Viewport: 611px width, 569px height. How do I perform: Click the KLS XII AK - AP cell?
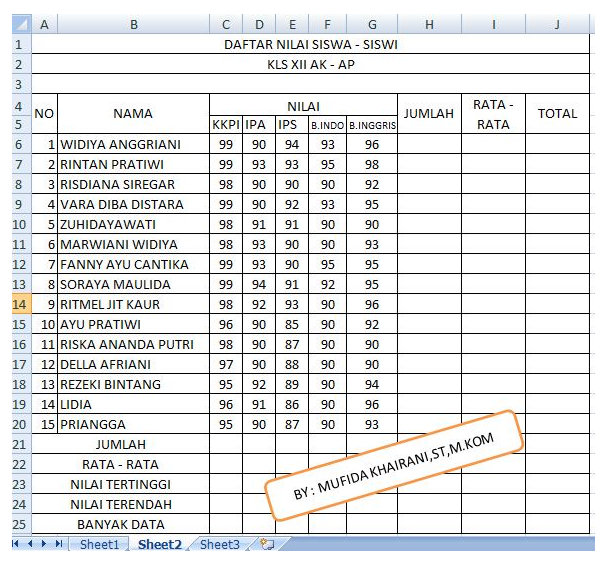311,64
